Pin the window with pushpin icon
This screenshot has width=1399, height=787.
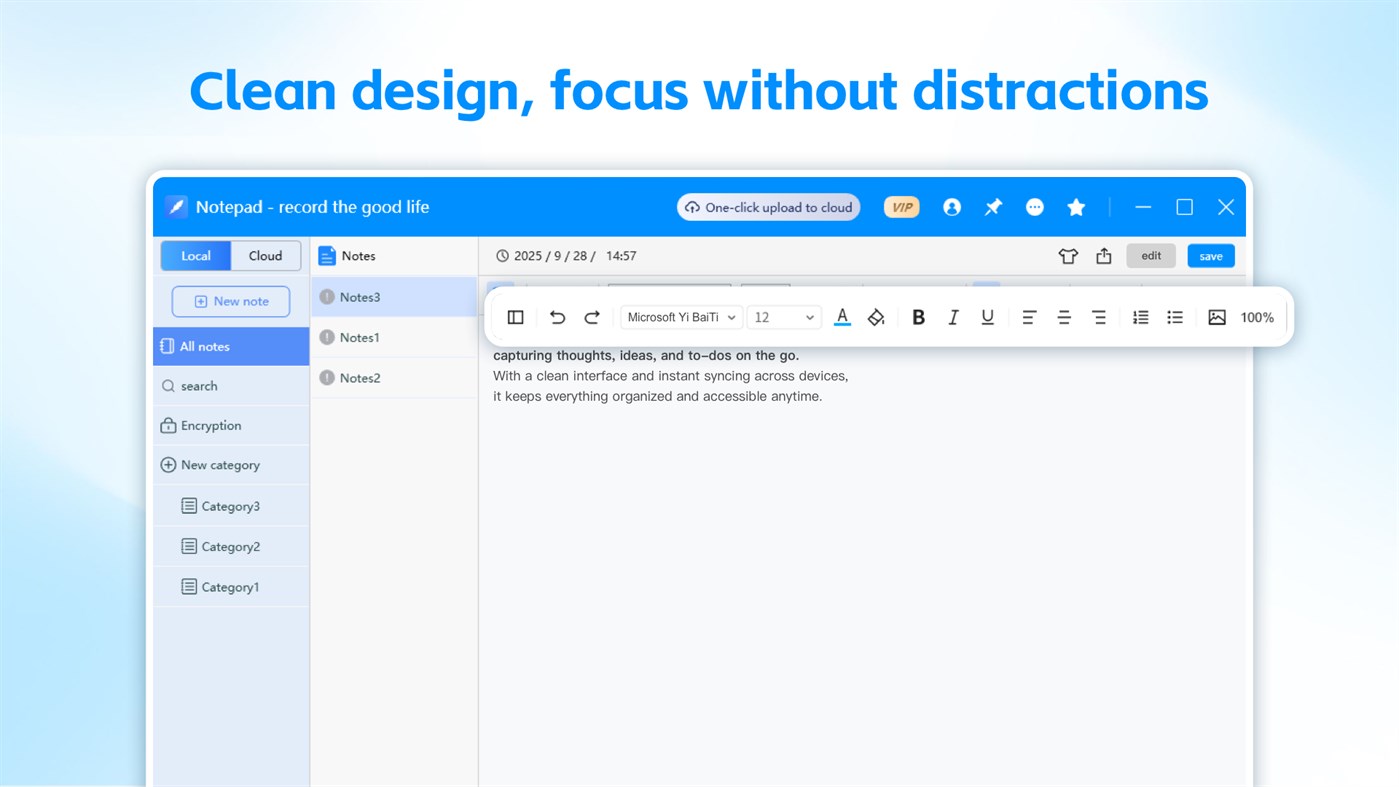pos(993,207)
